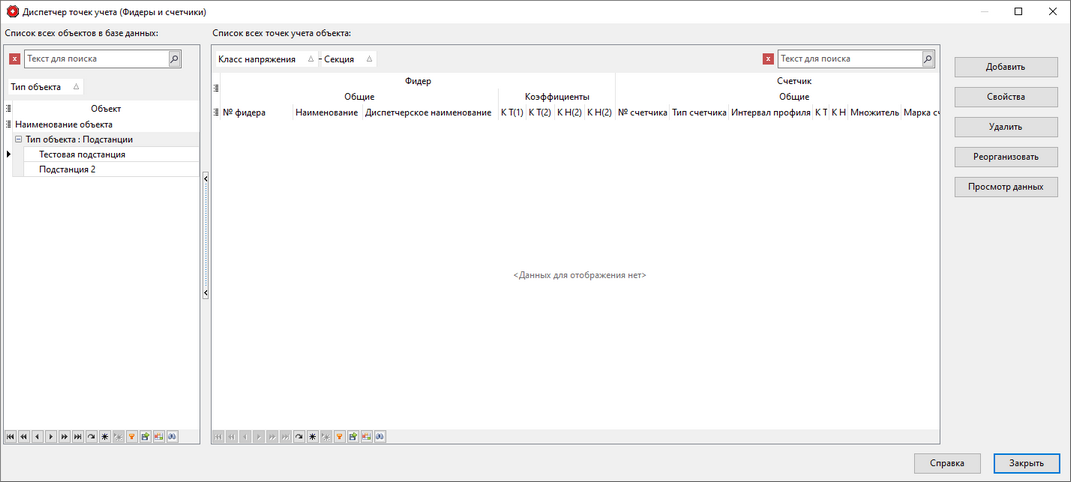Refresh the metering points grid with curved arrow
The image size is (1071, 482).
click(x=299, y=436)
